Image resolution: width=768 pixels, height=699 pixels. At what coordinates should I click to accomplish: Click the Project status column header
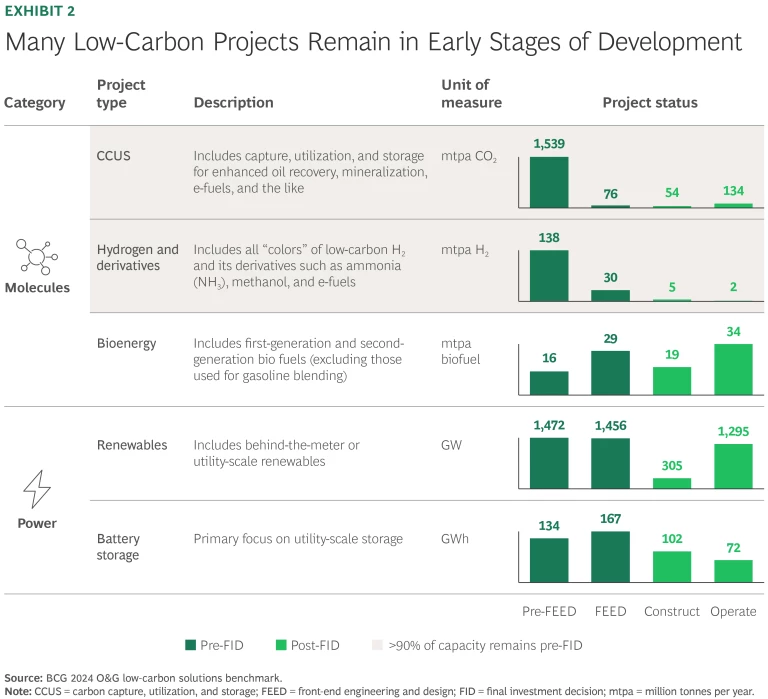(x=649, y=102)
